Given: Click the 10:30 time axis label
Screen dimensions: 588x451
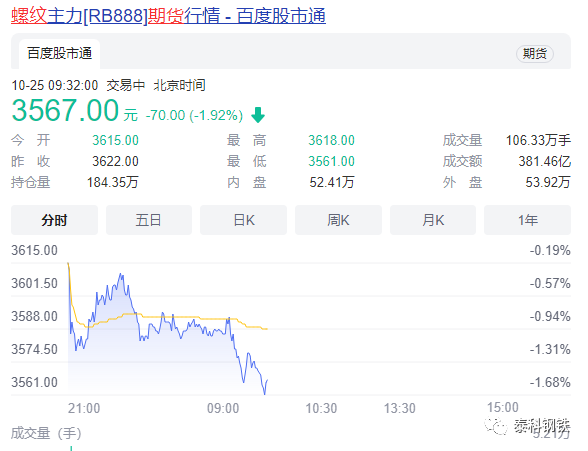Looking at the screenshot, I should point(321,408).
